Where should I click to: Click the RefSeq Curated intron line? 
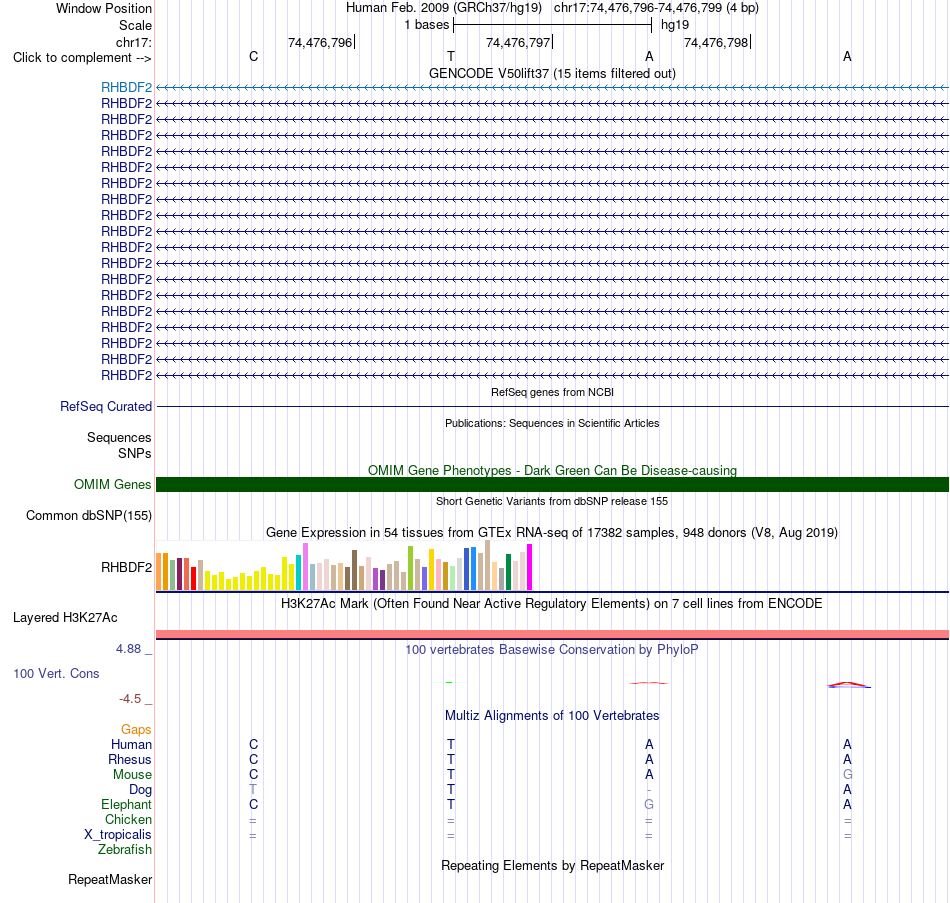(x=552, y=407)
